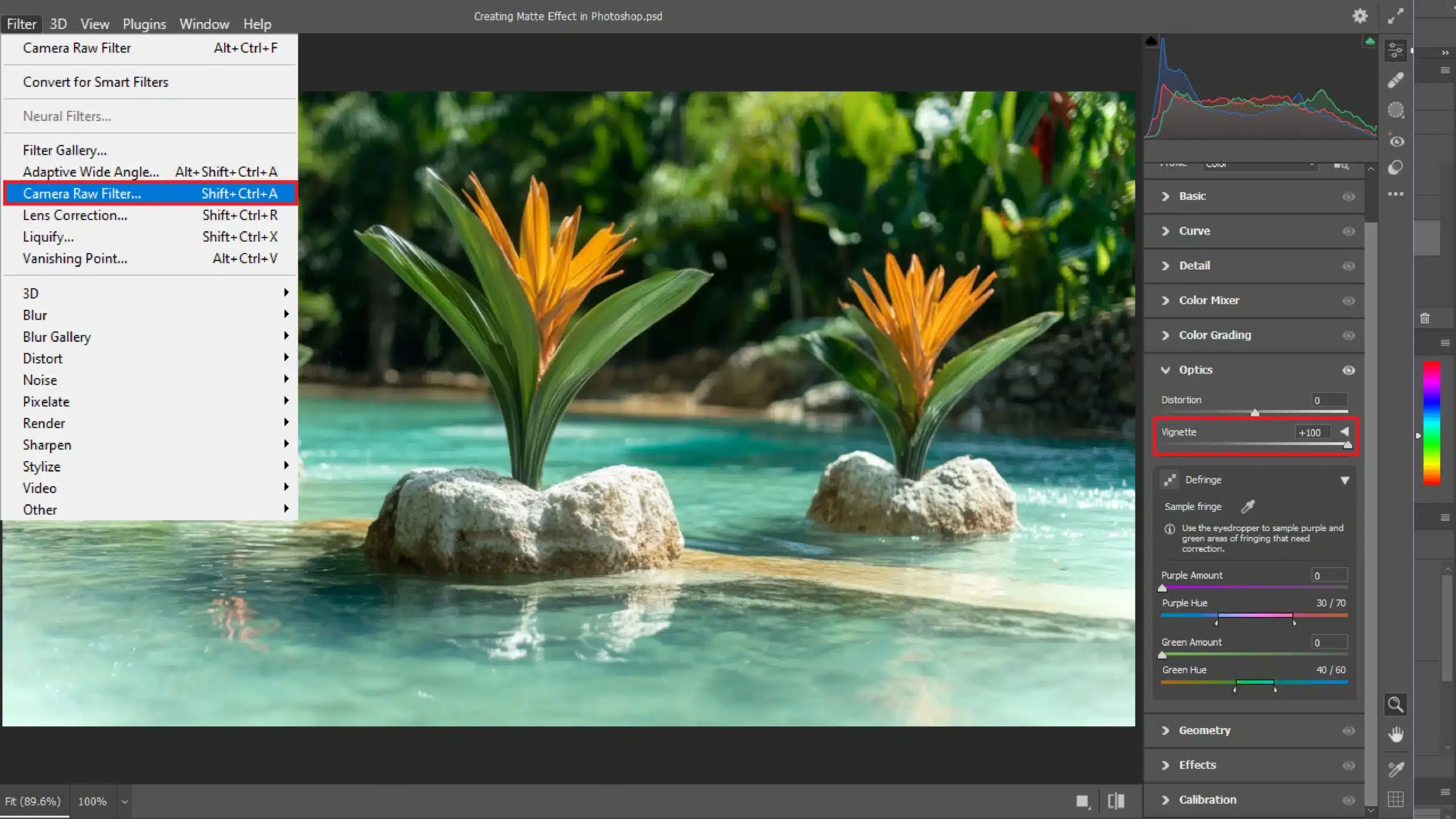Click the Vignette +100 value field
The image size is (1456, 819).
click(1313, 432)
